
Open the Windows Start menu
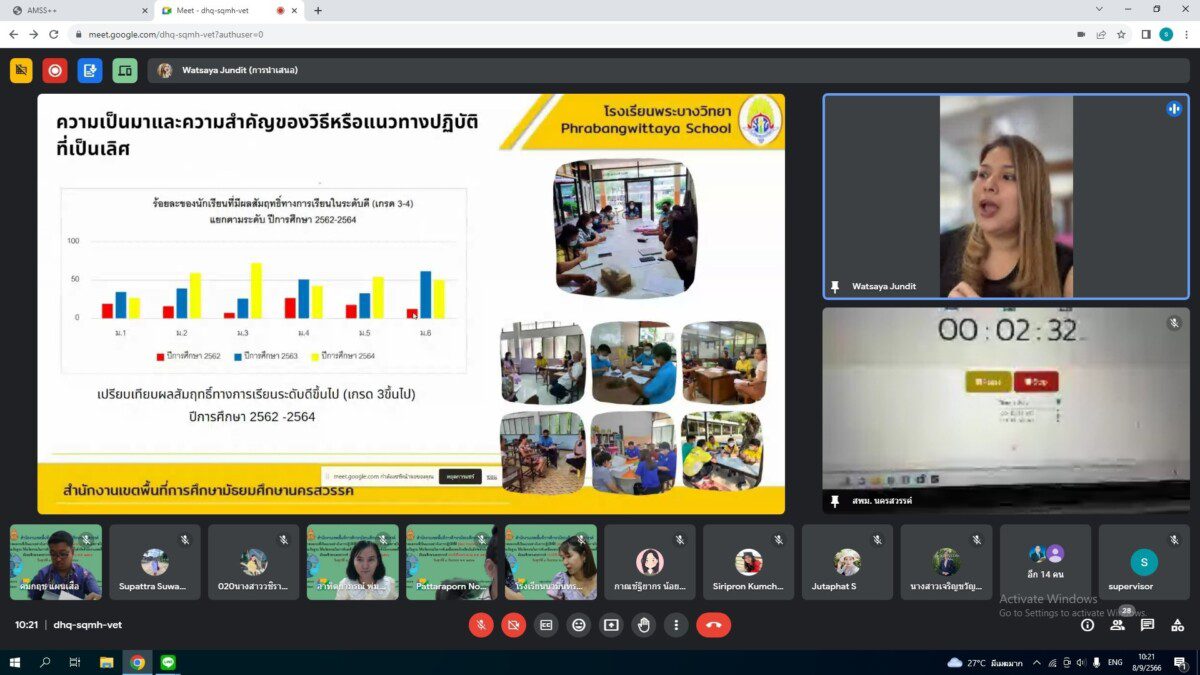tap(15, 662)
